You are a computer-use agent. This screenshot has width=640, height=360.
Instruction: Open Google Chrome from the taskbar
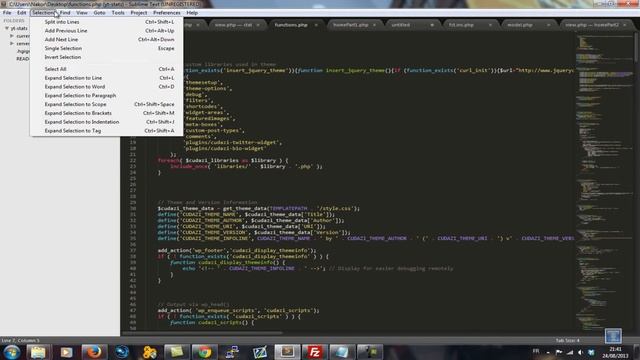pyautogui.click(x=204, y=352)
